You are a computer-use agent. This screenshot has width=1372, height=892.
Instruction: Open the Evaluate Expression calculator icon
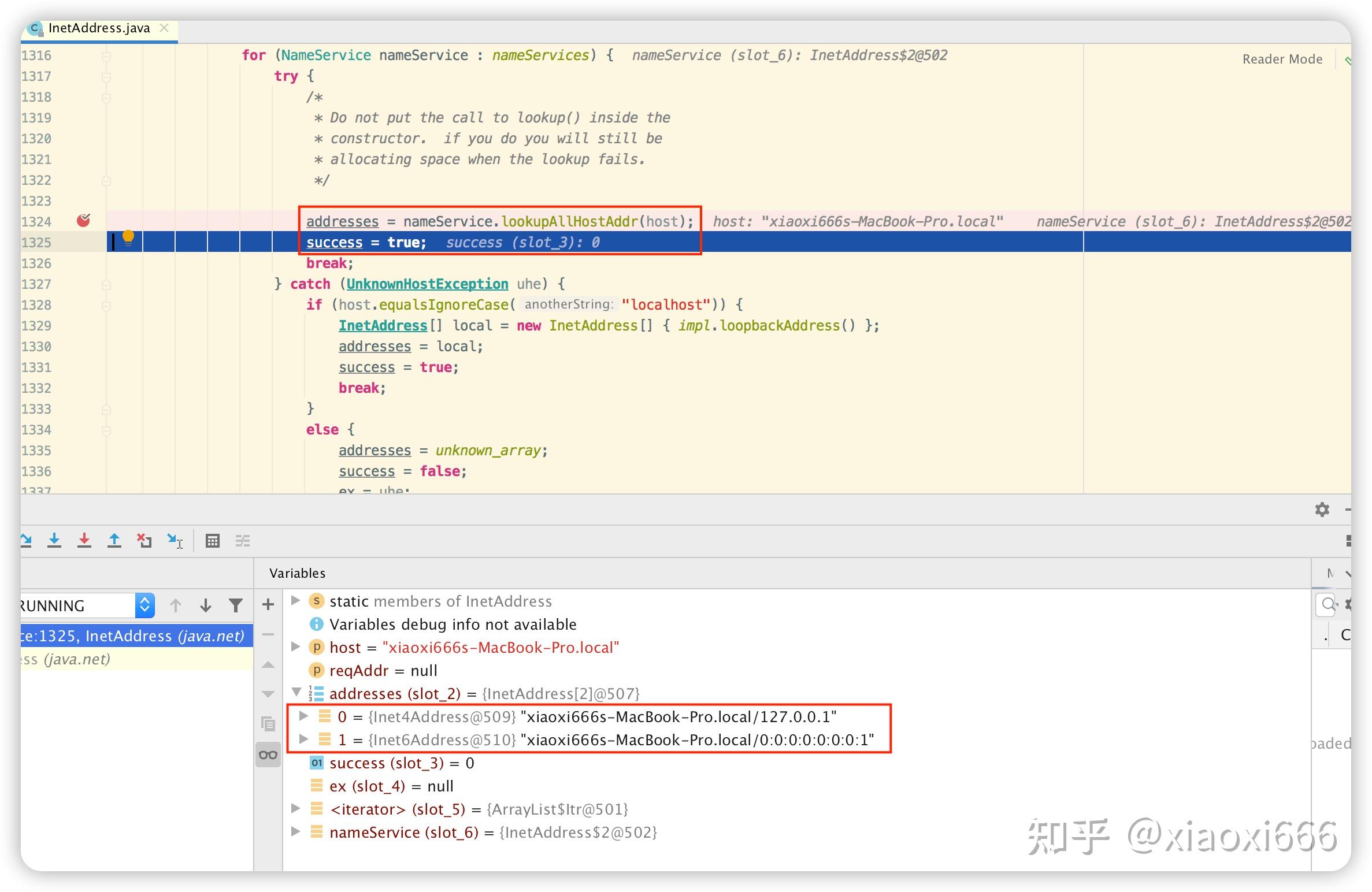click(x=213, y=540)
